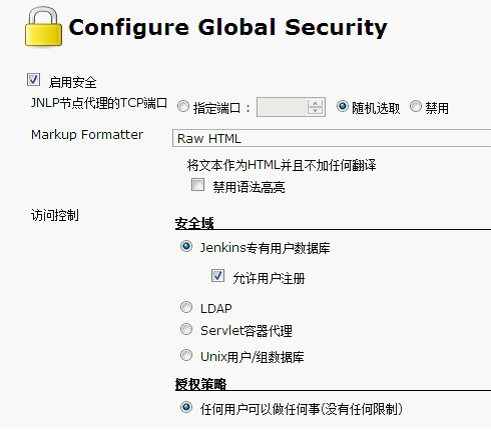491x430 pixels.
Task: Choose the 禁用 radio option for JNLP port
Action: [x=416, y=106]
